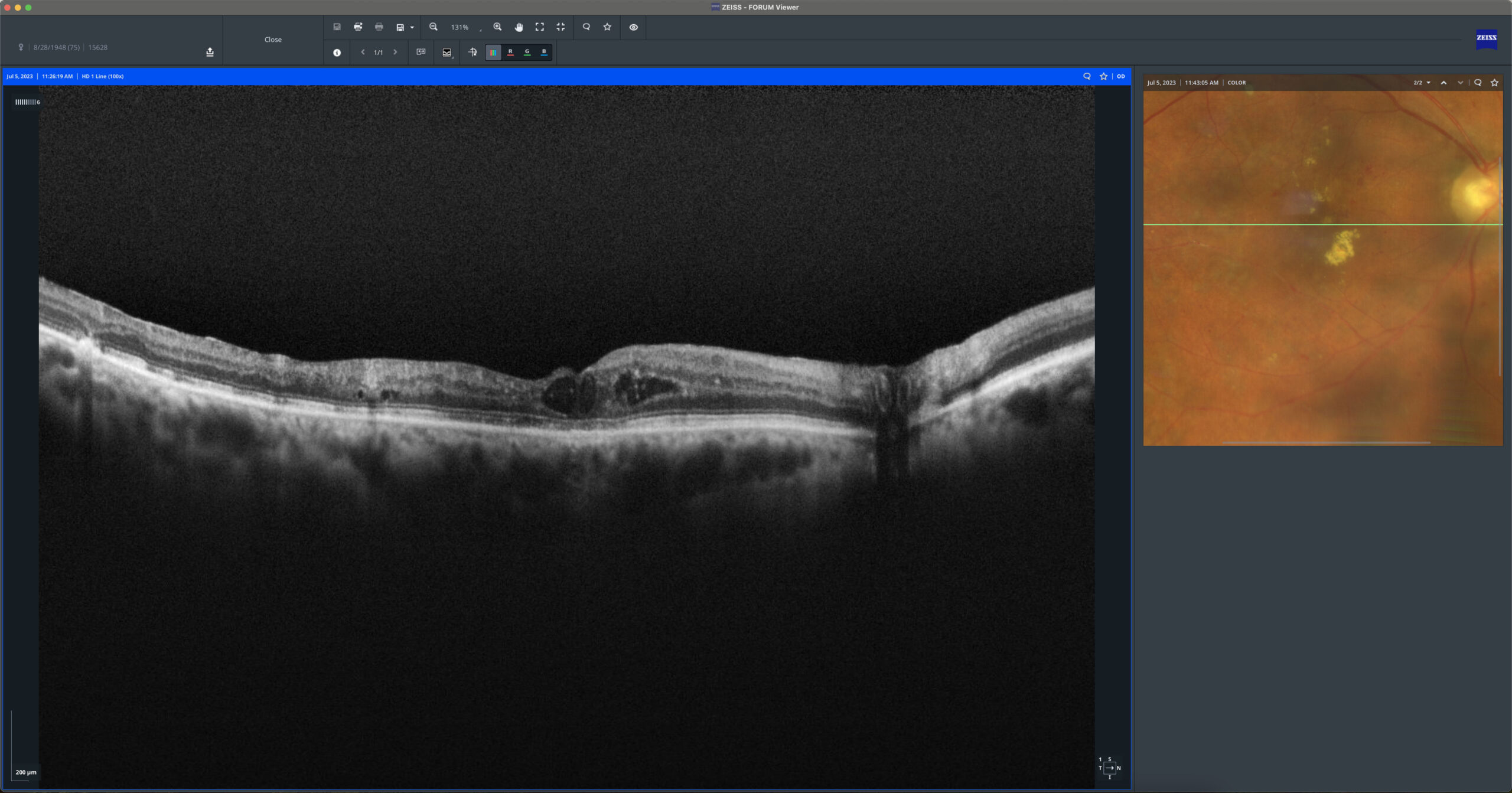Open the save-as dropdown arrow
Viewport: 1512px width, 793px height.
pyautogui.click(x=412, y=28)
